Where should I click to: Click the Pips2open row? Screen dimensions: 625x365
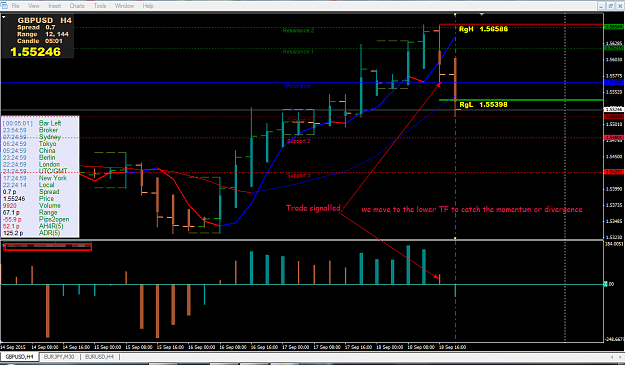pyautogui.click(x=36, y=219)
